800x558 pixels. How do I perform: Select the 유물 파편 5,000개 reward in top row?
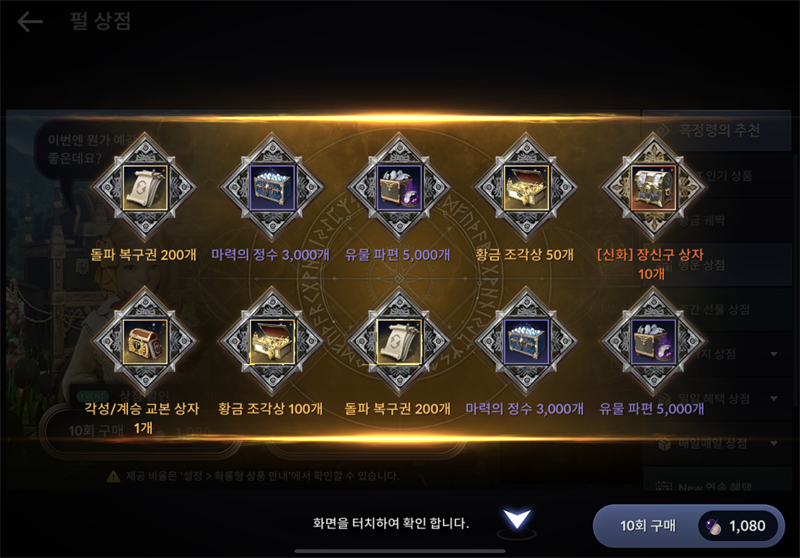point(399,187)
